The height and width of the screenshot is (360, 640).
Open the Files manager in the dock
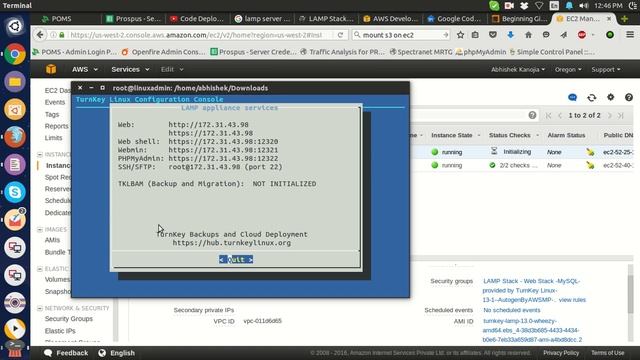click(x=15, y=82)
